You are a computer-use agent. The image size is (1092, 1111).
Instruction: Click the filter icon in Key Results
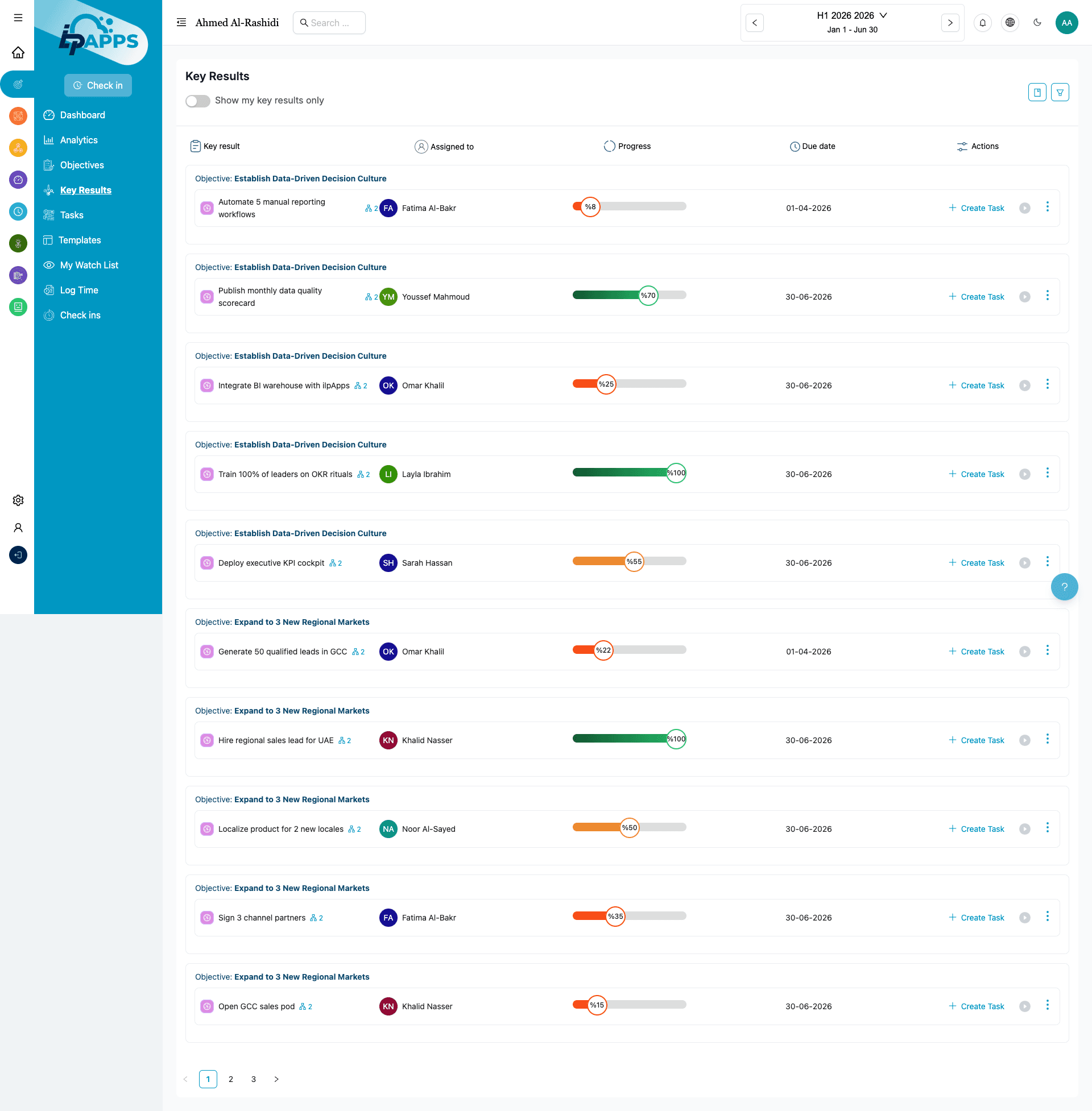pos(1060,92)
